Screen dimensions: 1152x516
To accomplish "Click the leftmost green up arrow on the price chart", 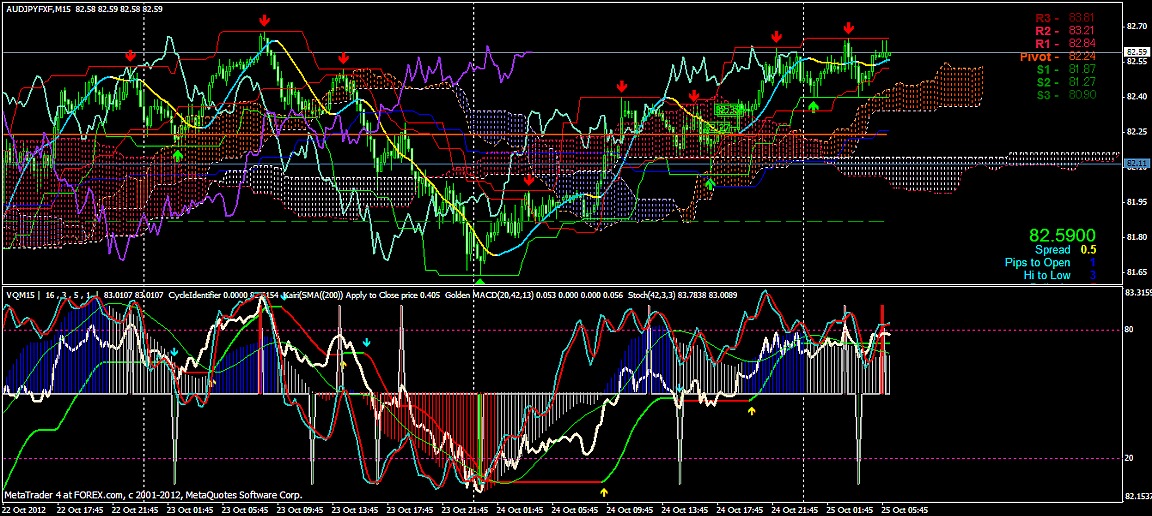I will [x=178, y=155].
